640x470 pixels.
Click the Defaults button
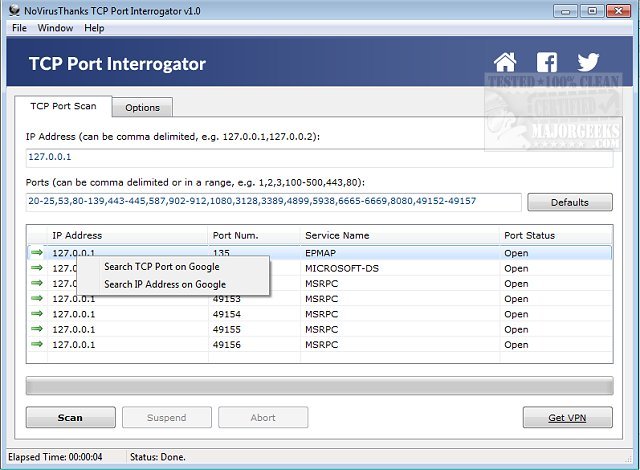[569, 202]
